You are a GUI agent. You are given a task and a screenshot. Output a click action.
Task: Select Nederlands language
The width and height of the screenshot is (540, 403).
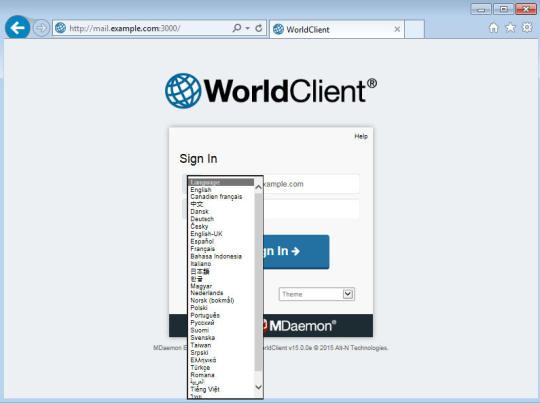click(207, 293)
